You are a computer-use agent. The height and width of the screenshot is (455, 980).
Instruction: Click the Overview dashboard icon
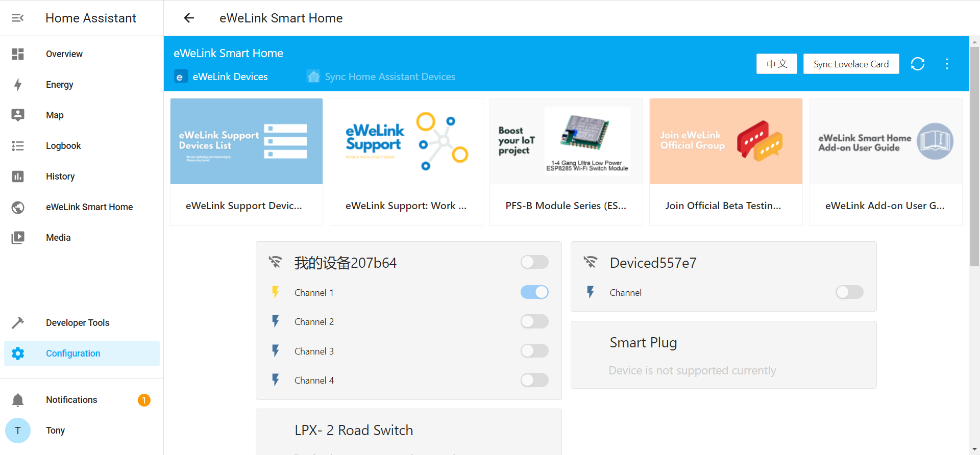click(x=18, y=54)
